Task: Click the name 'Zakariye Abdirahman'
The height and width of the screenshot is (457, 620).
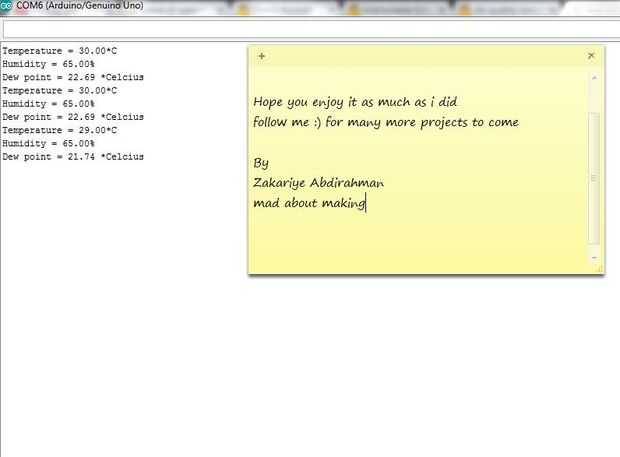Action: pos(318,183)
